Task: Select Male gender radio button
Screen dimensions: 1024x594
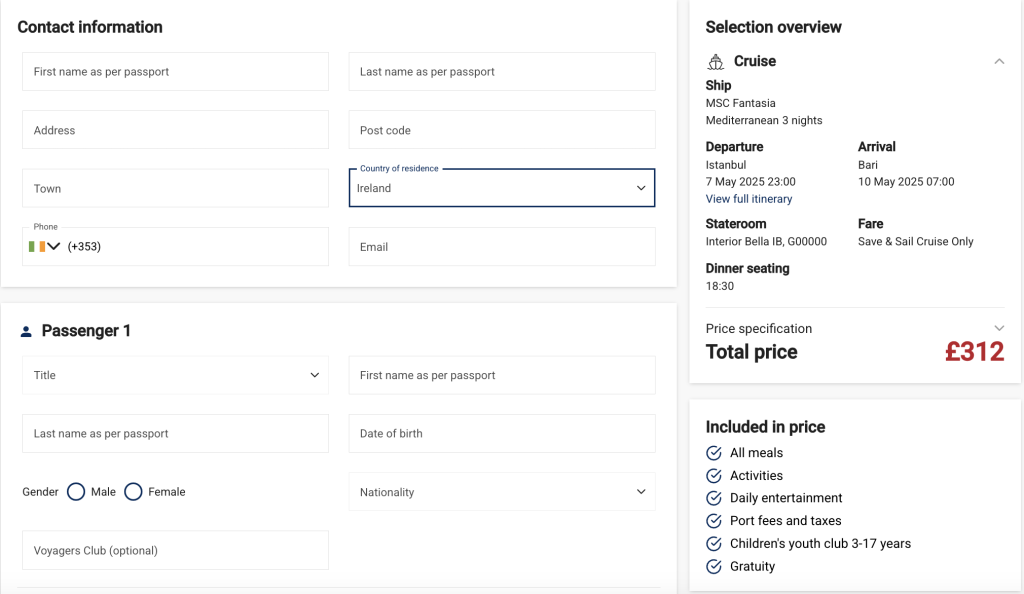Action: [x=76, y=492]
